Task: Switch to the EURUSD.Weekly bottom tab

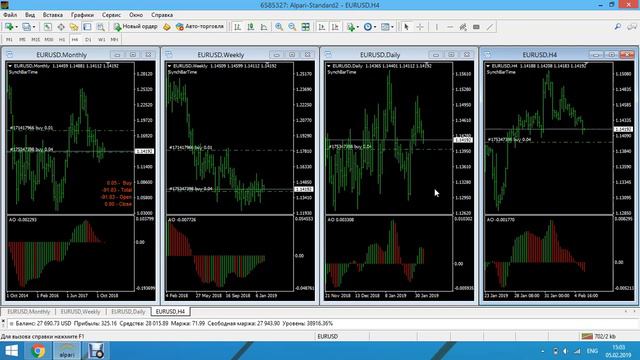Action: (80, 311)
